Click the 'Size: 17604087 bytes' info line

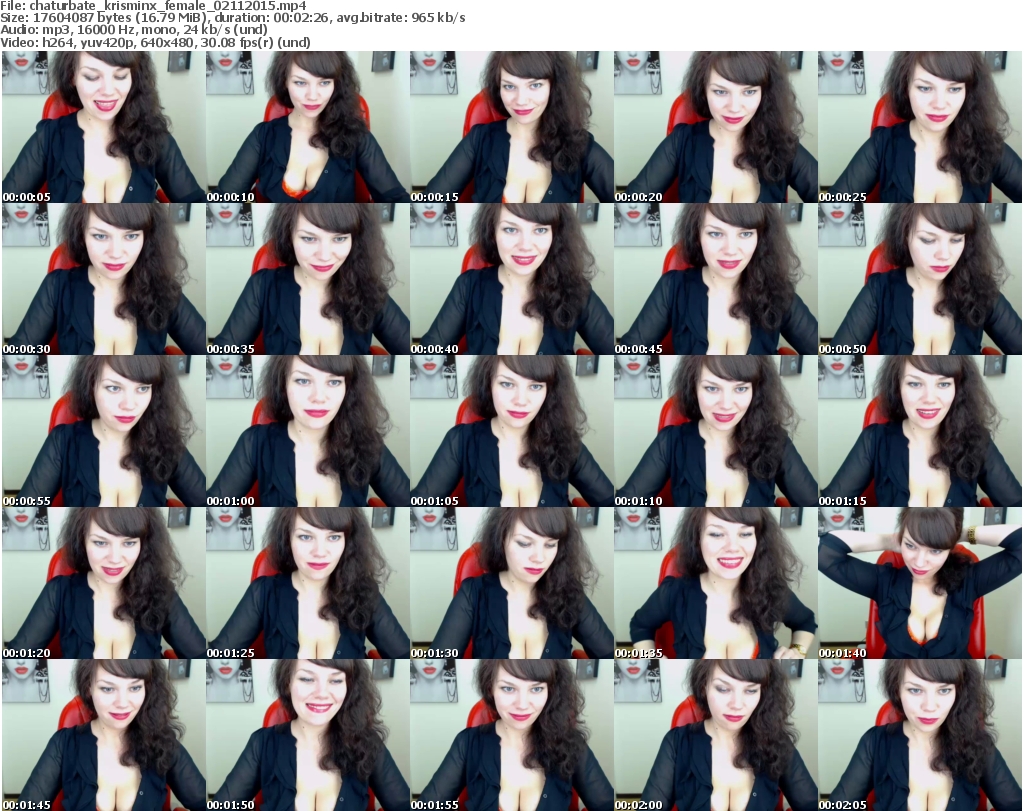[x=232, y=18]
